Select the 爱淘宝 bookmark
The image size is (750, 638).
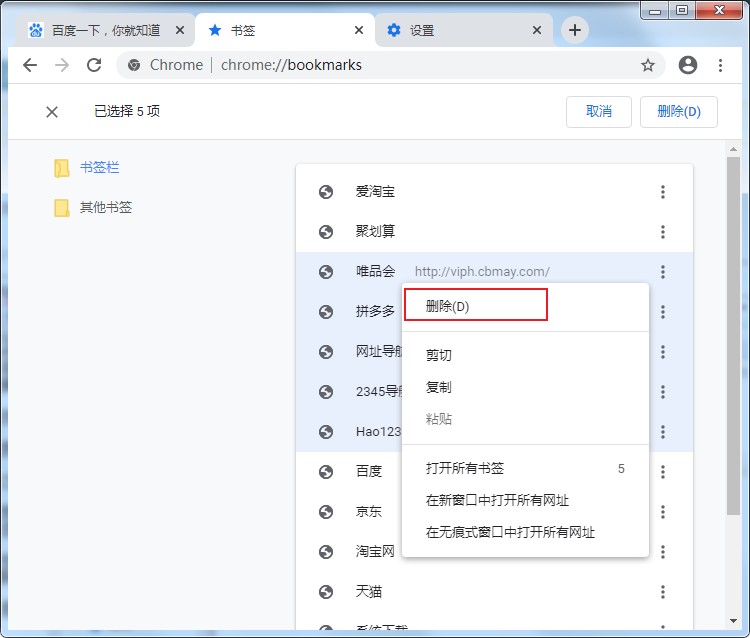(x=495, y=192)
